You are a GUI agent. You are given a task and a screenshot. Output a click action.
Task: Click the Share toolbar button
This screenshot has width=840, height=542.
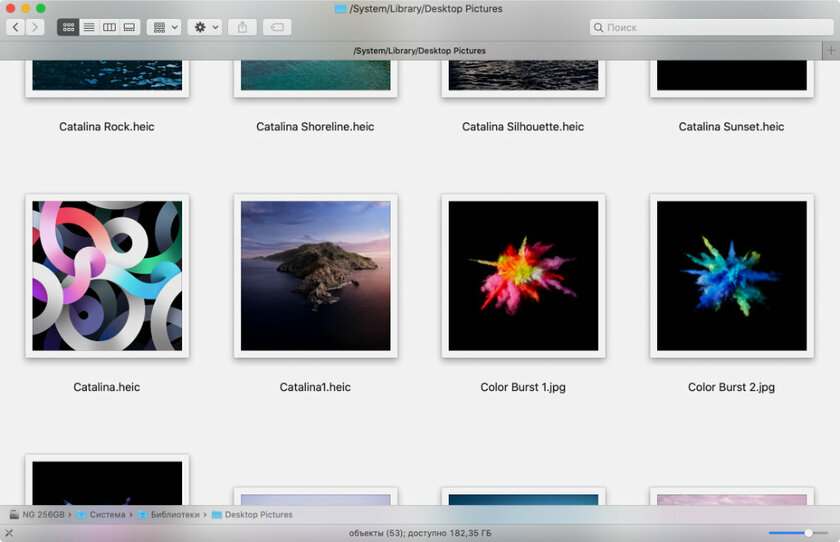[242, 27]
